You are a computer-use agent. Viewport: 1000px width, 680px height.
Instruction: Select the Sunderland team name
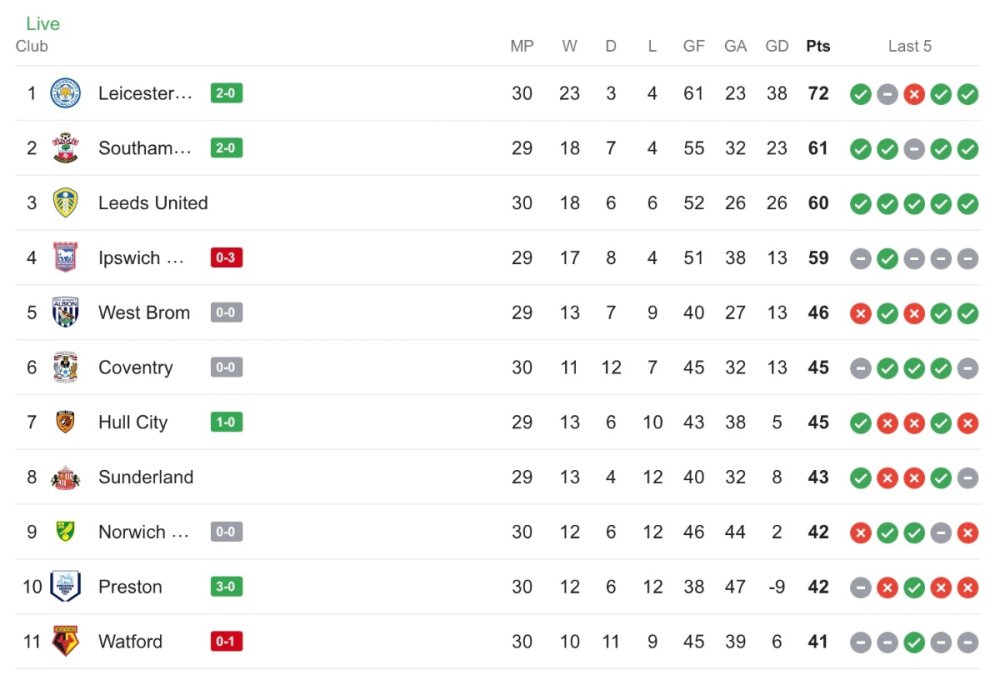[146, 477]
